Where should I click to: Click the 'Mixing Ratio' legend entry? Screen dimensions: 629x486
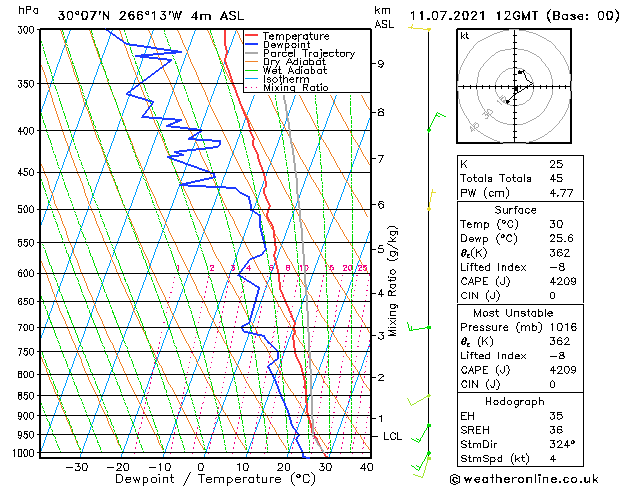(296, 87)
